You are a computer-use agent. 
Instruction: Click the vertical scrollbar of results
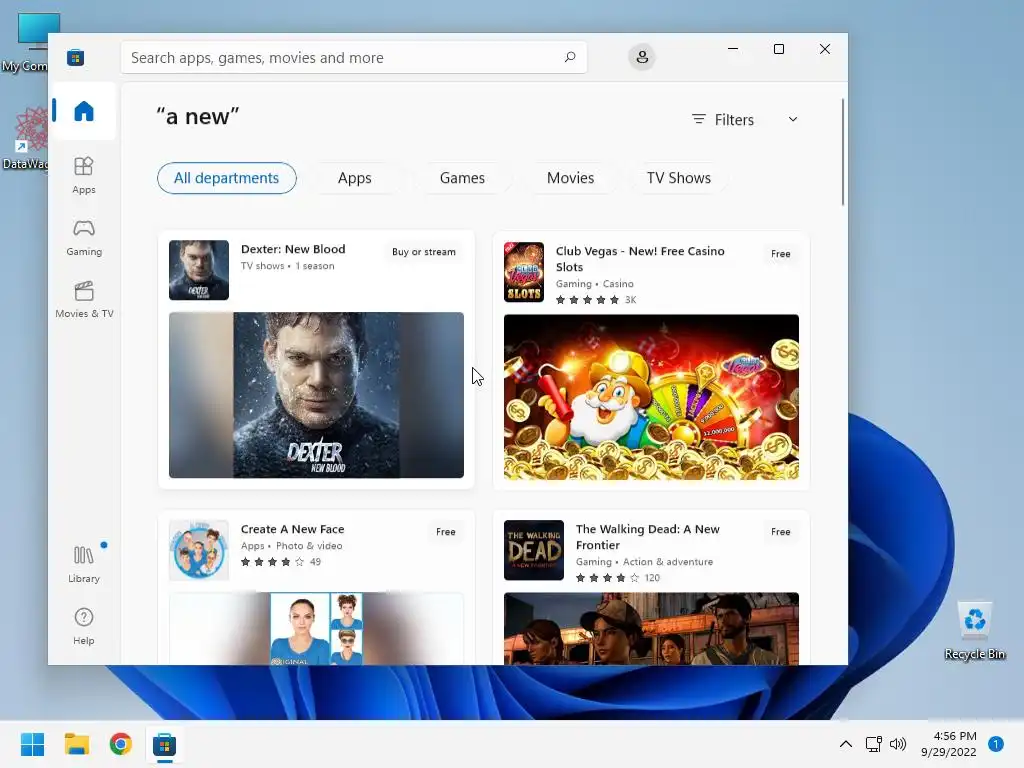pos(842,153)
